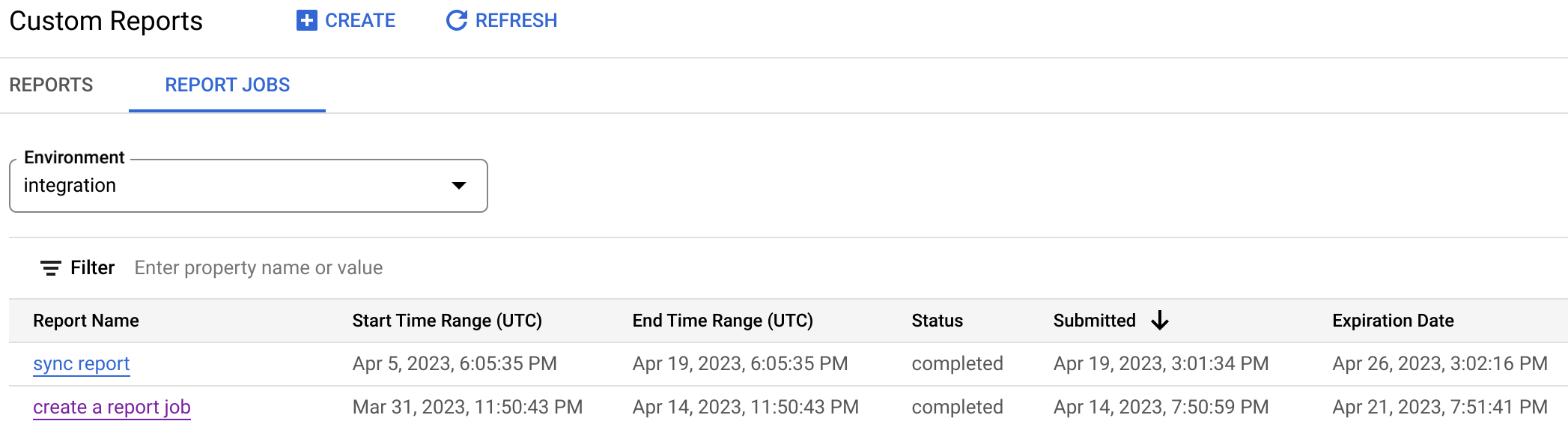Sort by Expiration Date column header
This screenshot has width=1568, height=424.
(1393, 321)
